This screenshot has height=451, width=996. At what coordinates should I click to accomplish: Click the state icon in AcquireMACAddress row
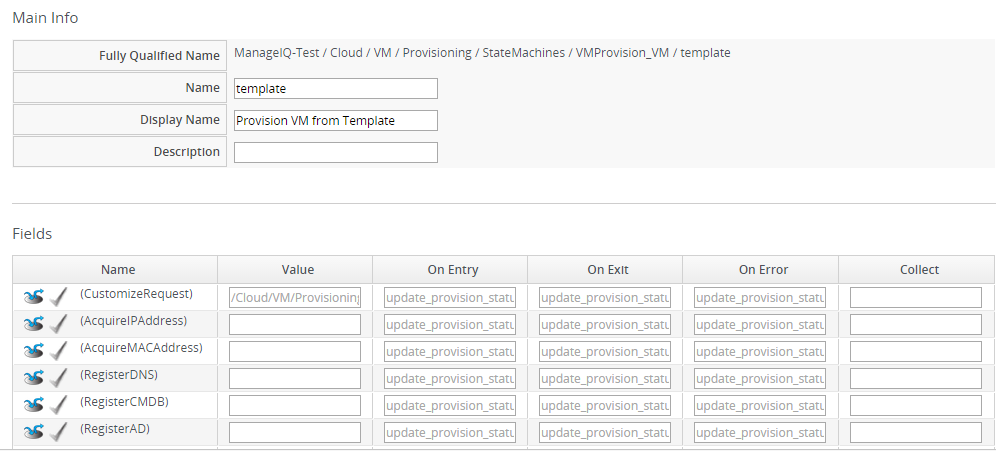click(34, 351)
